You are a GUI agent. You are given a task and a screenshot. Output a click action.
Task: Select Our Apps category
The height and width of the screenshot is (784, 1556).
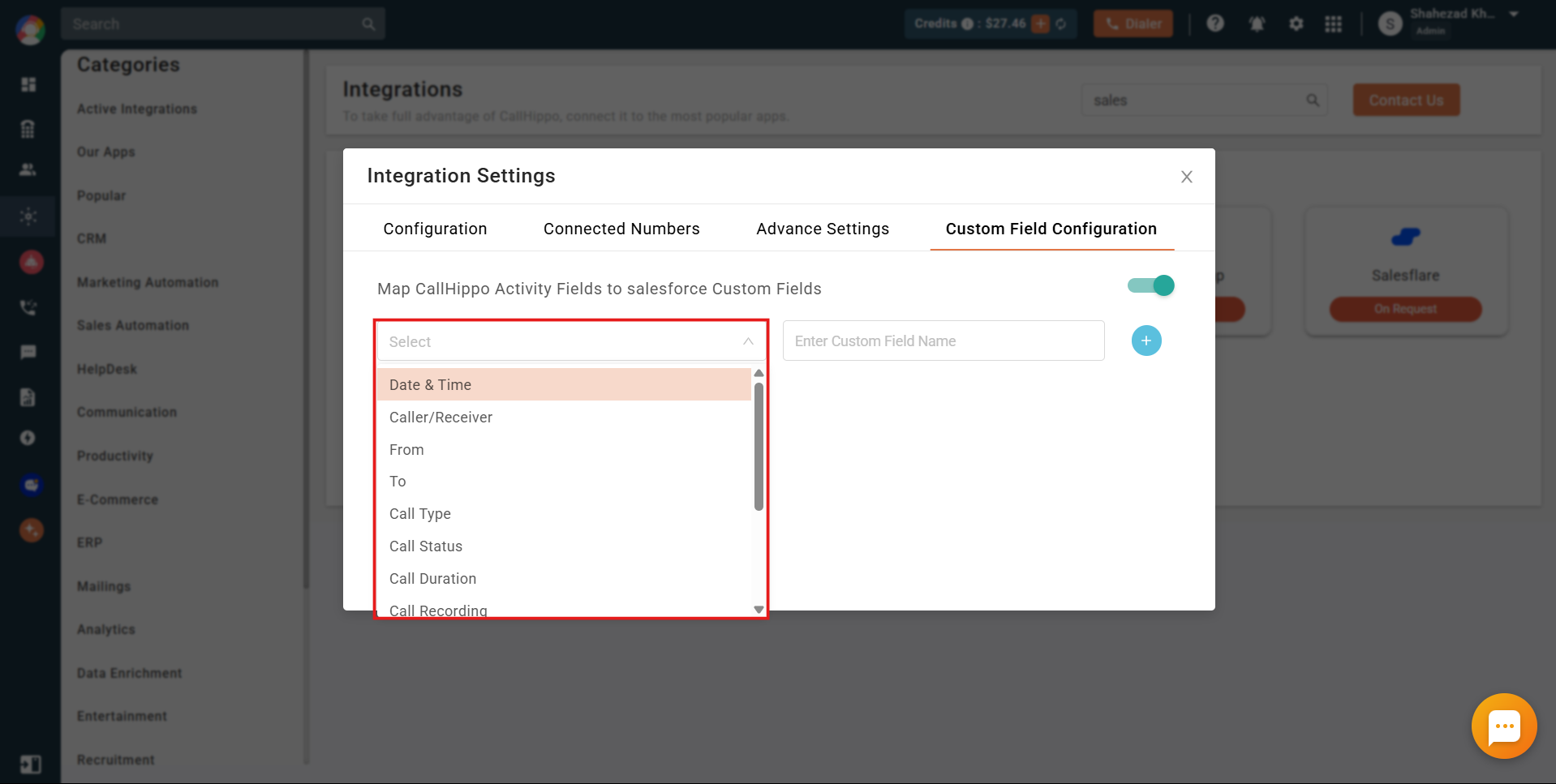tap(106, 152)
